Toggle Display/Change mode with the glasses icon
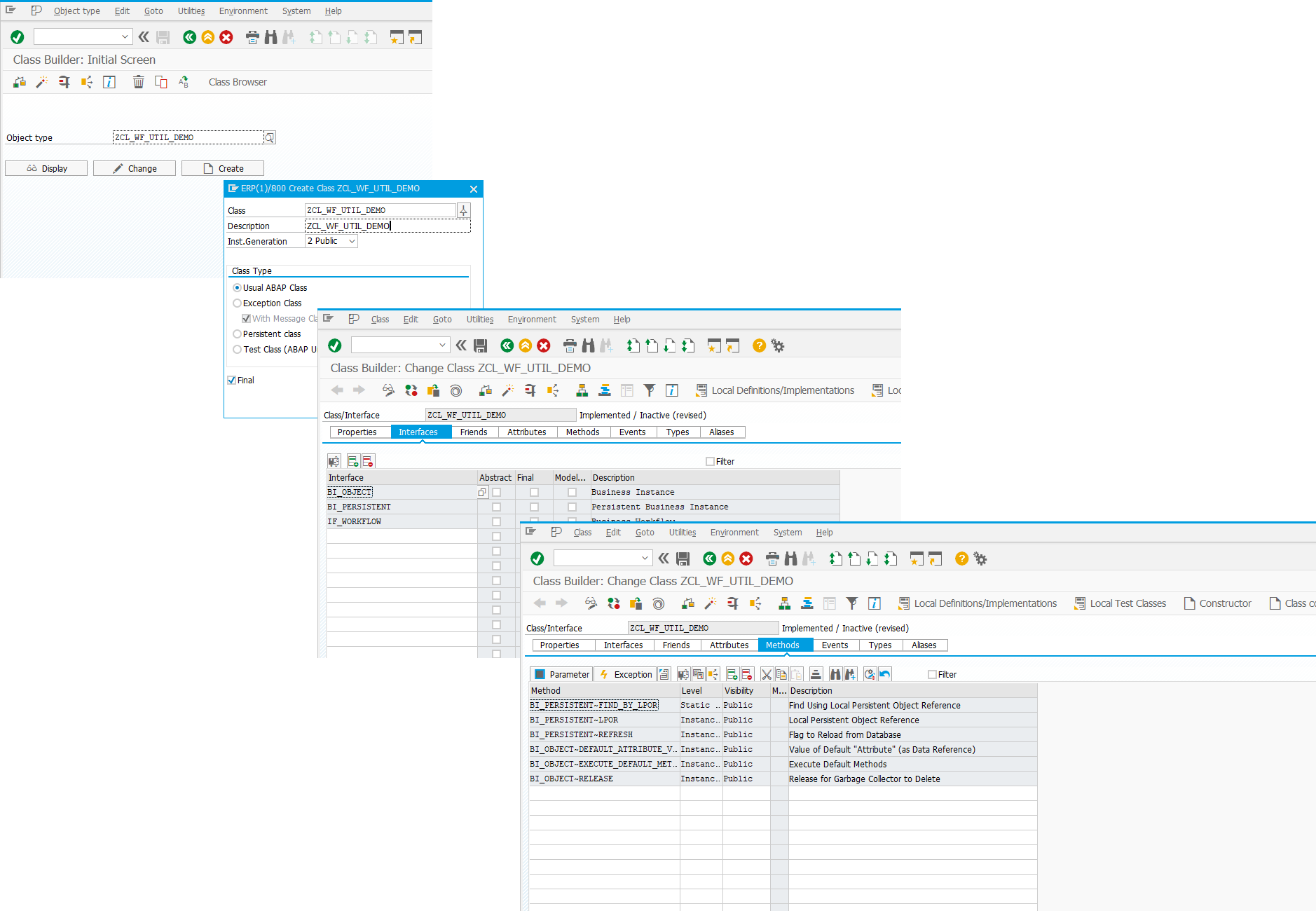Viewport: 1316px width, 911px height. [591, 603]
